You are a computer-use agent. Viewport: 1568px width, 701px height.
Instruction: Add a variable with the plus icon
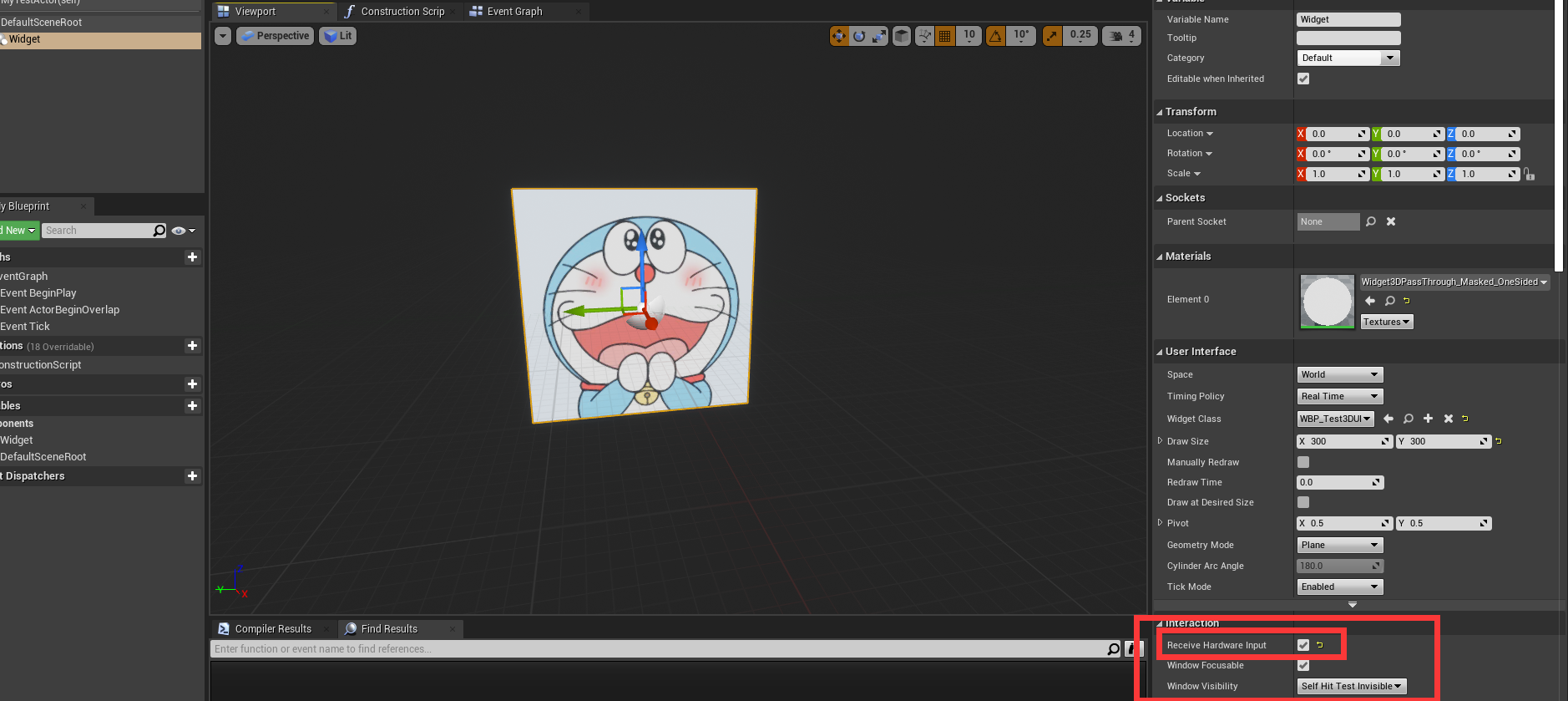[193, 406]
